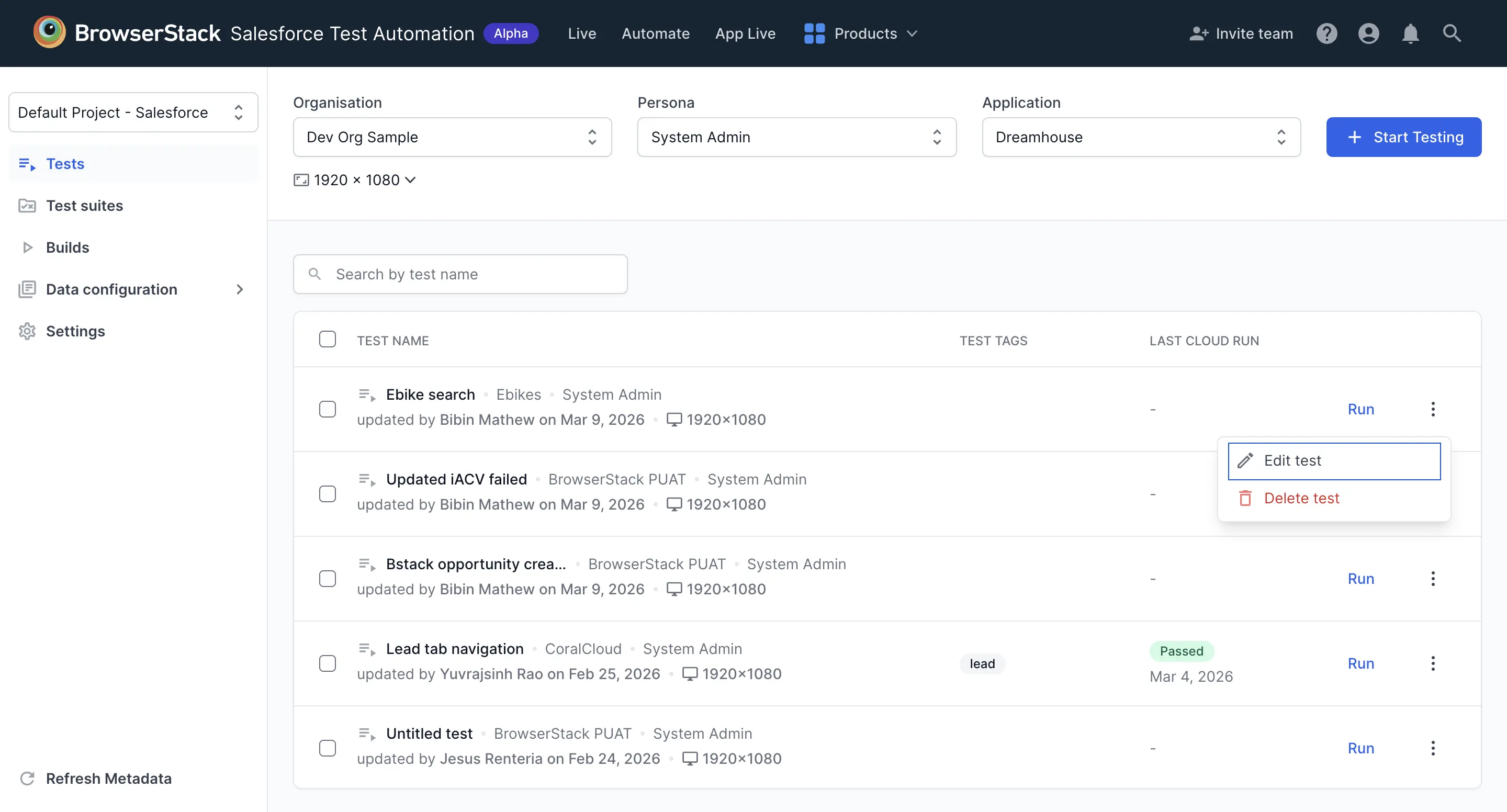Open three-dot menu for Ebike search
The height and width of the screenshot is (812, 1507).
pos(1433,409)
